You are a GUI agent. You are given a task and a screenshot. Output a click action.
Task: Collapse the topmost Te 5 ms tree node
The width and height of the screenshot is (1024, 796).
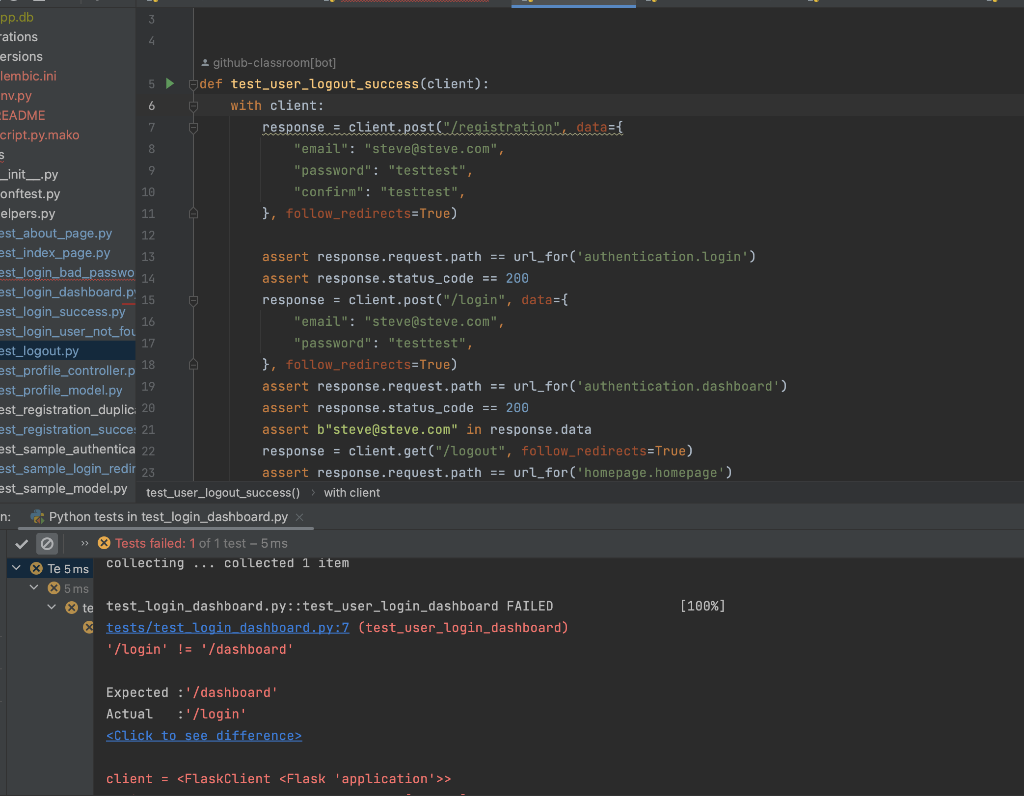tap(17, 567)
